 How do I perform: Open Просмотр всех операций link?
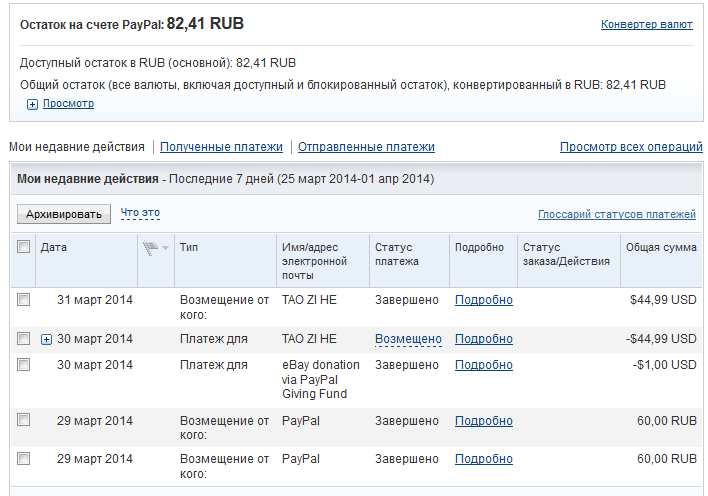coord(631,147)
